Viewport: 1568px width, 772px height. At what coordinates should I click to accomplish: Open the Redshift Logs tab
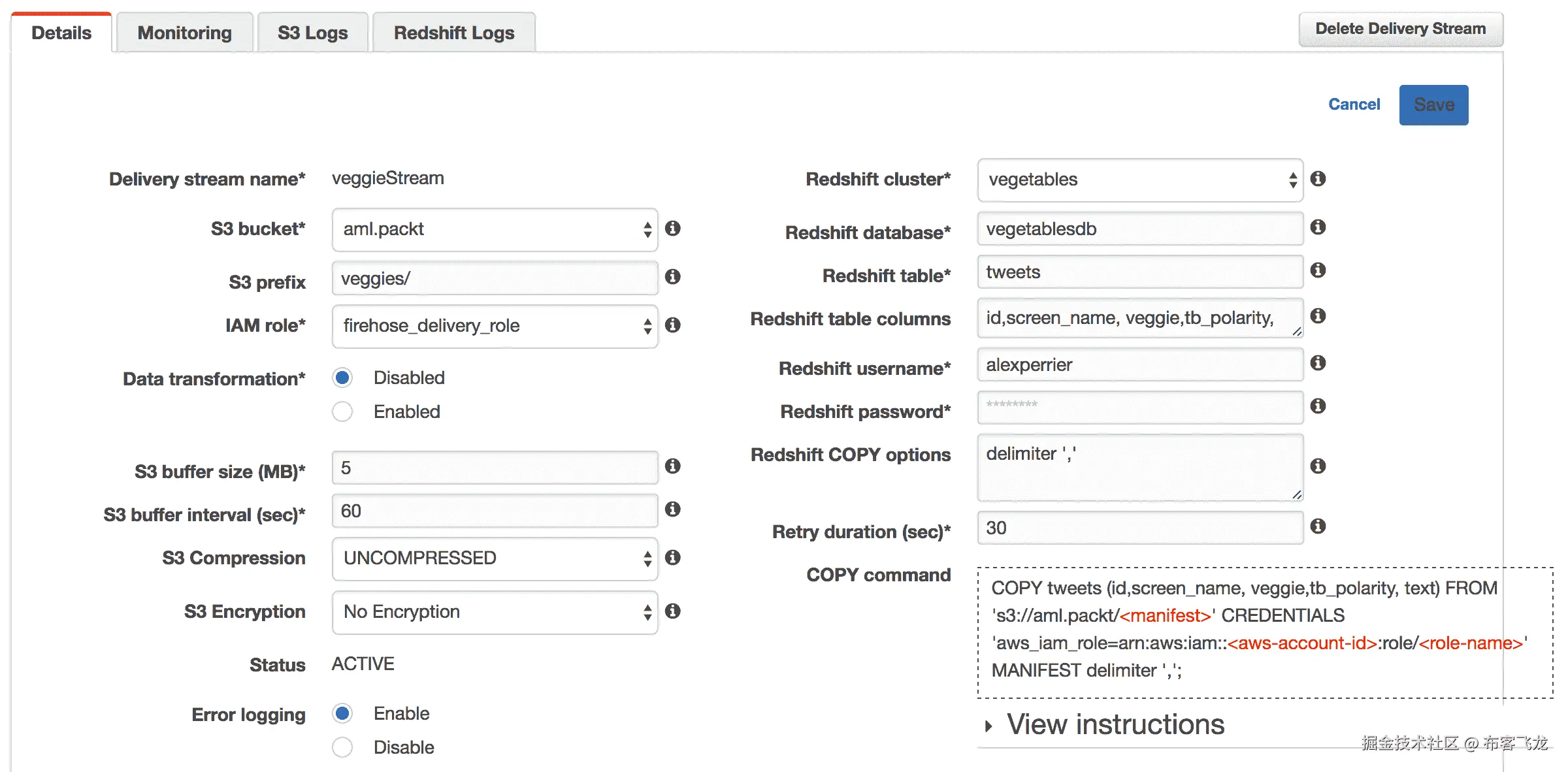coord(453,33)
